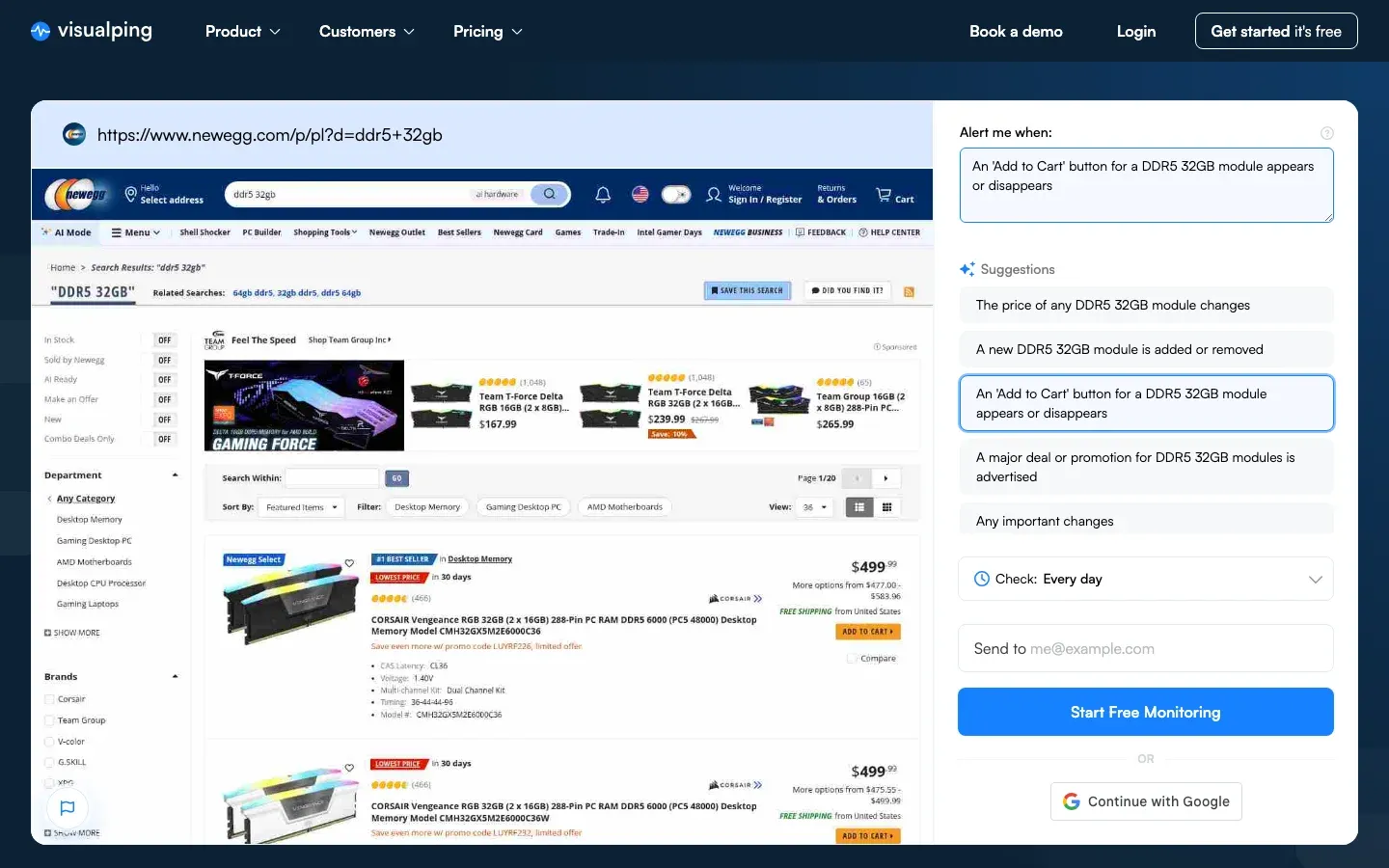The image size is (1389, 868).
Task: Click the wishlist heart on first product
Action: [x=349, y=563]
